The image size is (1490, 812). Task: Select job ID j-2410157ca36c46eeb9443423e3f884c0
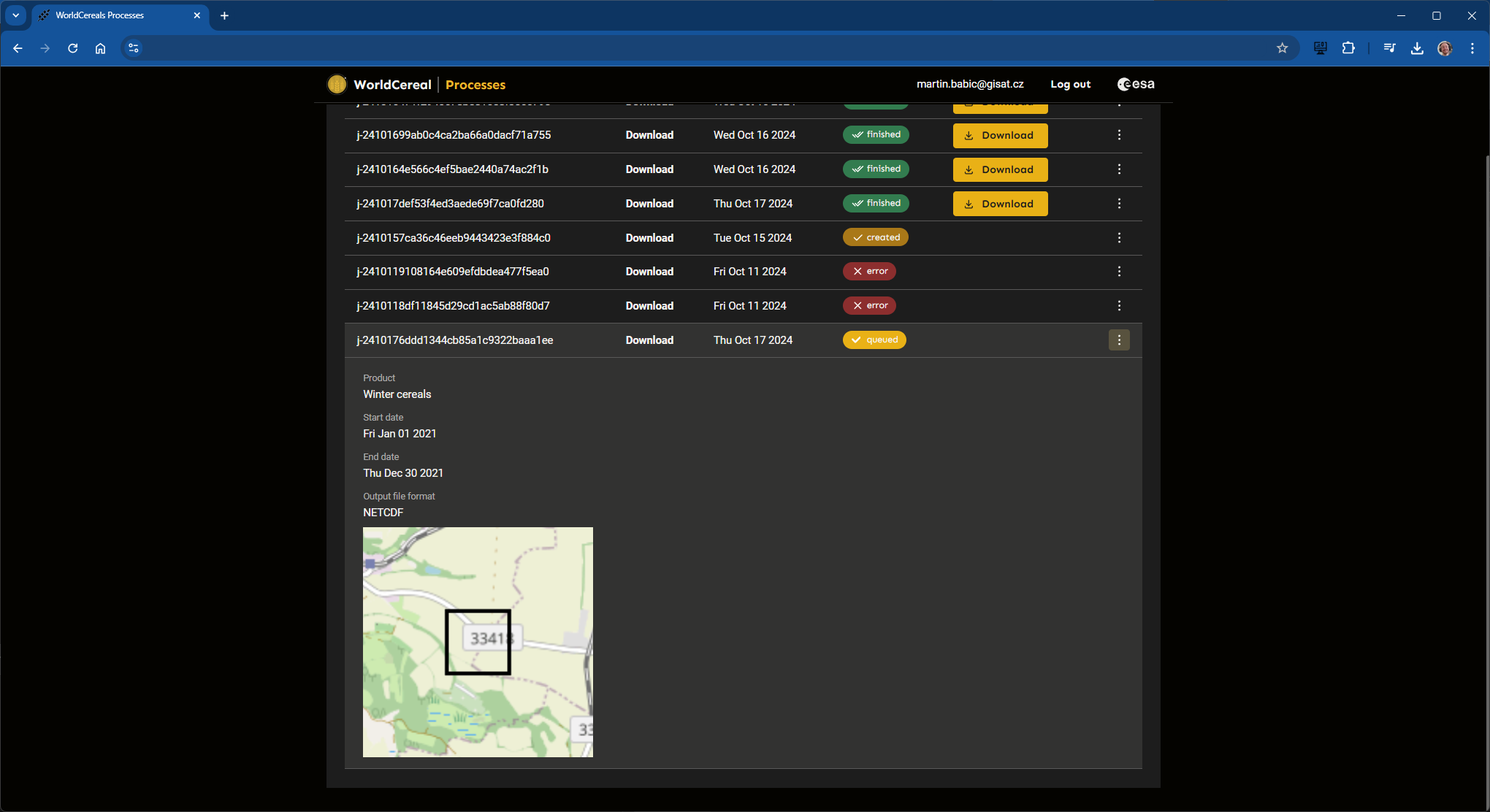[454, 238]
